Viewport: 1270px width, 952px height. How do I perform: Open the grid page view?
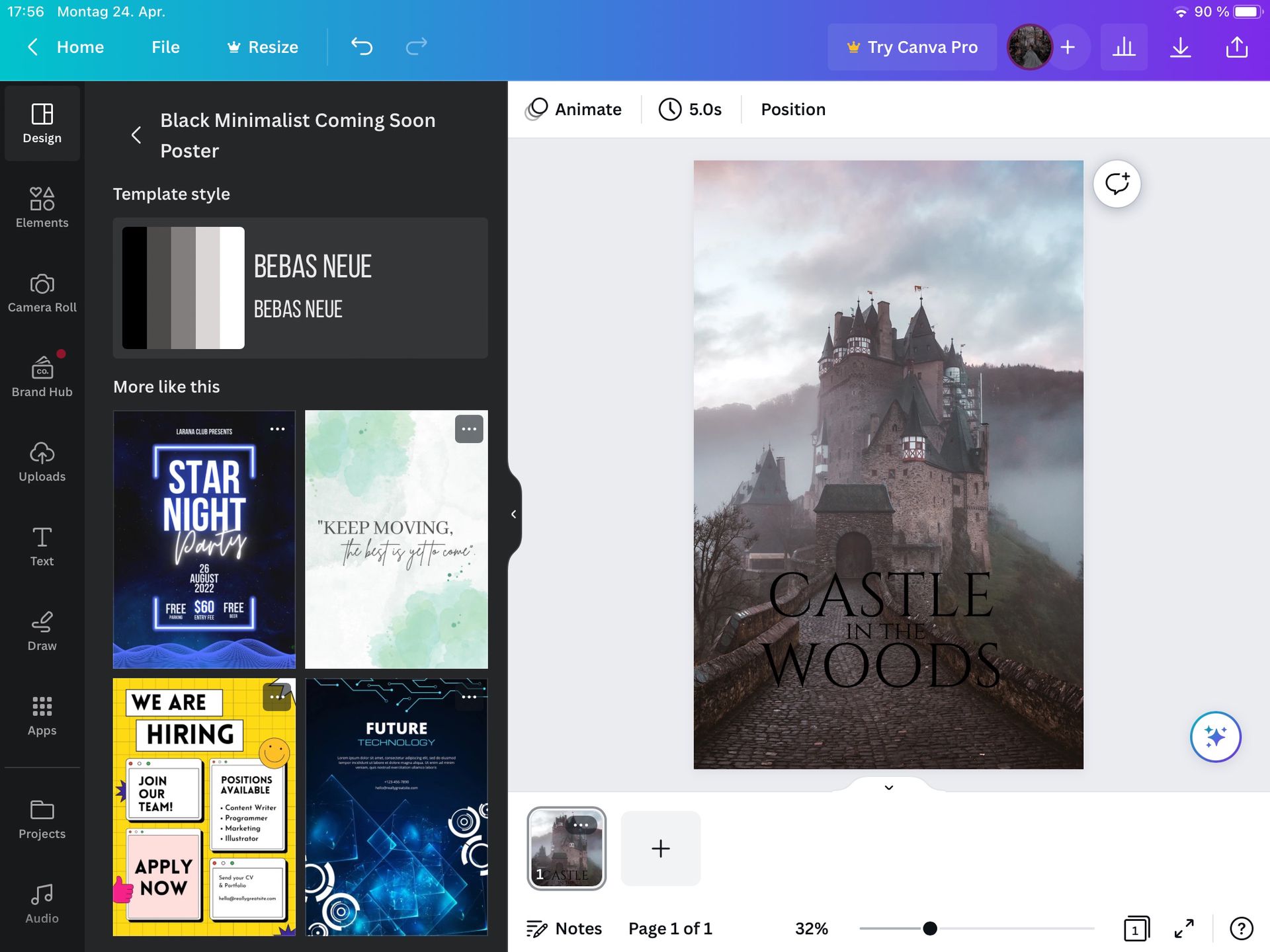pos(1136,928)
